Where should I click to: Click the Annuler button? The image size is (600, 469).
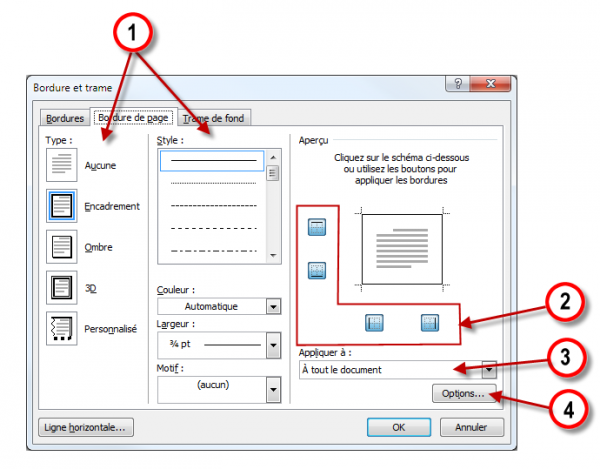click(471, 427)
